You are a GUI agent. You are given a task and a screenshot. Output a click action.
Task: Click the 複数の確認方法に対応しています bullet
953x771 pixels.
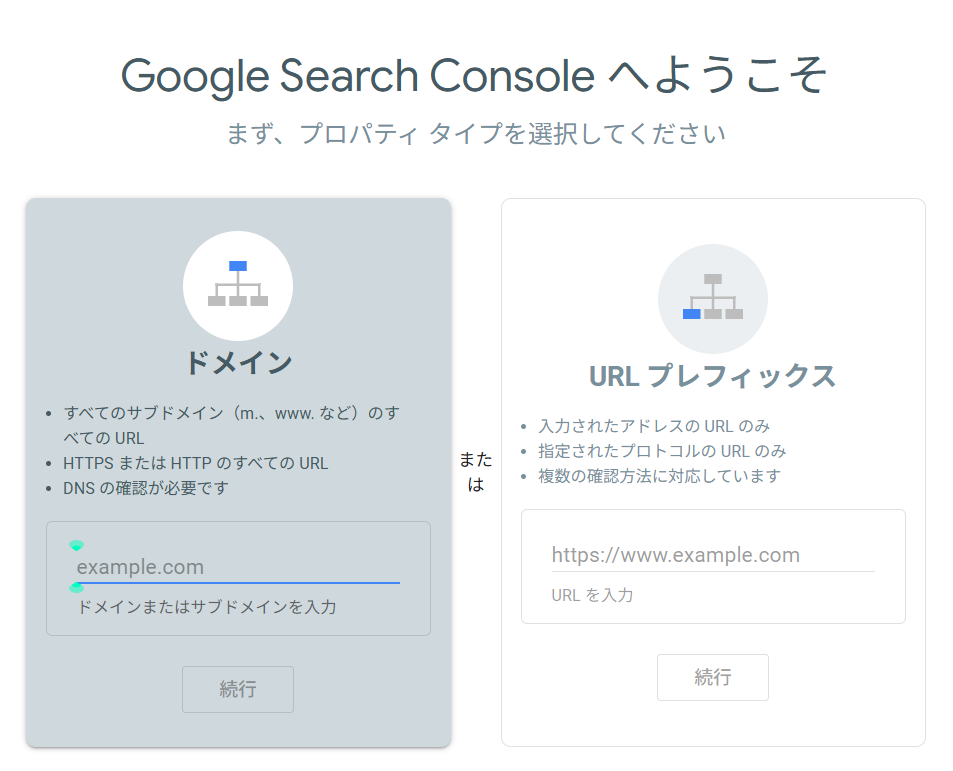659,476
